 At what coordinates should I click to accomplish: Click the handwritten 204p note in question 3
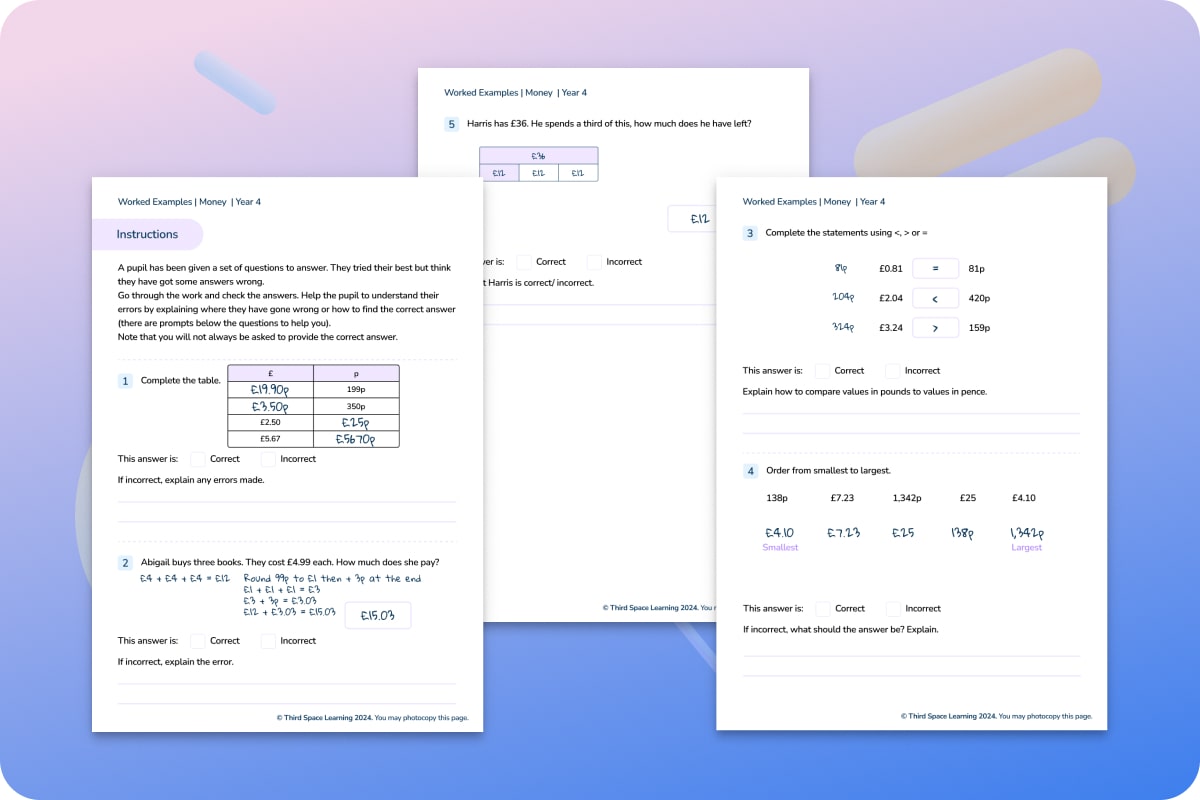tap(842, 297)
